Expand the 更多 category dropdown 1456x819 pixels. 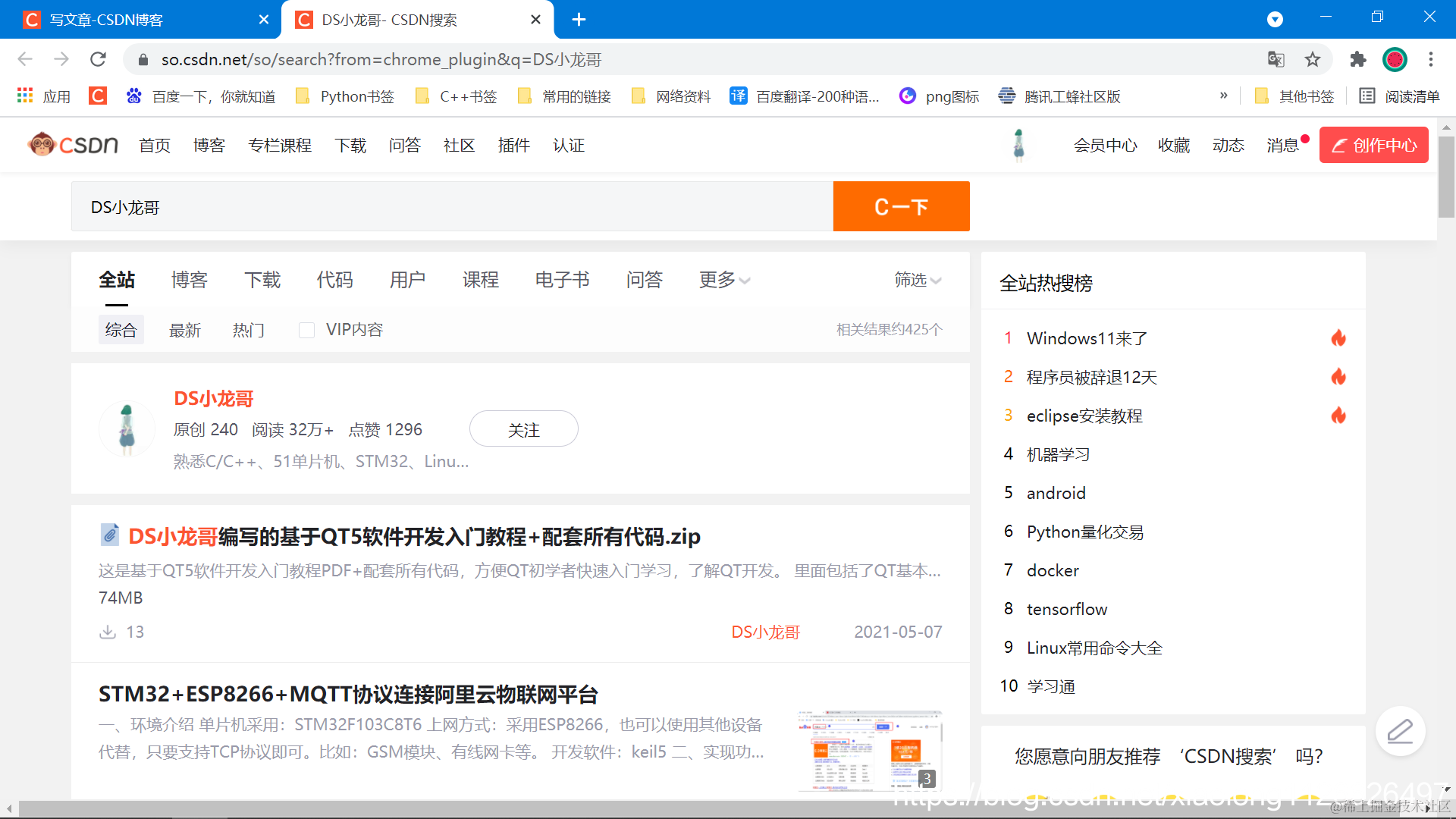(x=724, y=280)
